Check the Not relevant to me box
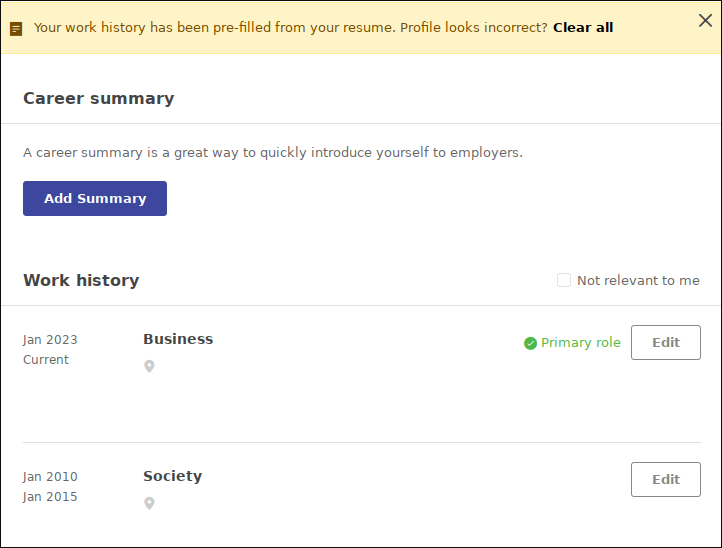This screenshot has width=722, height=548. 564,280
